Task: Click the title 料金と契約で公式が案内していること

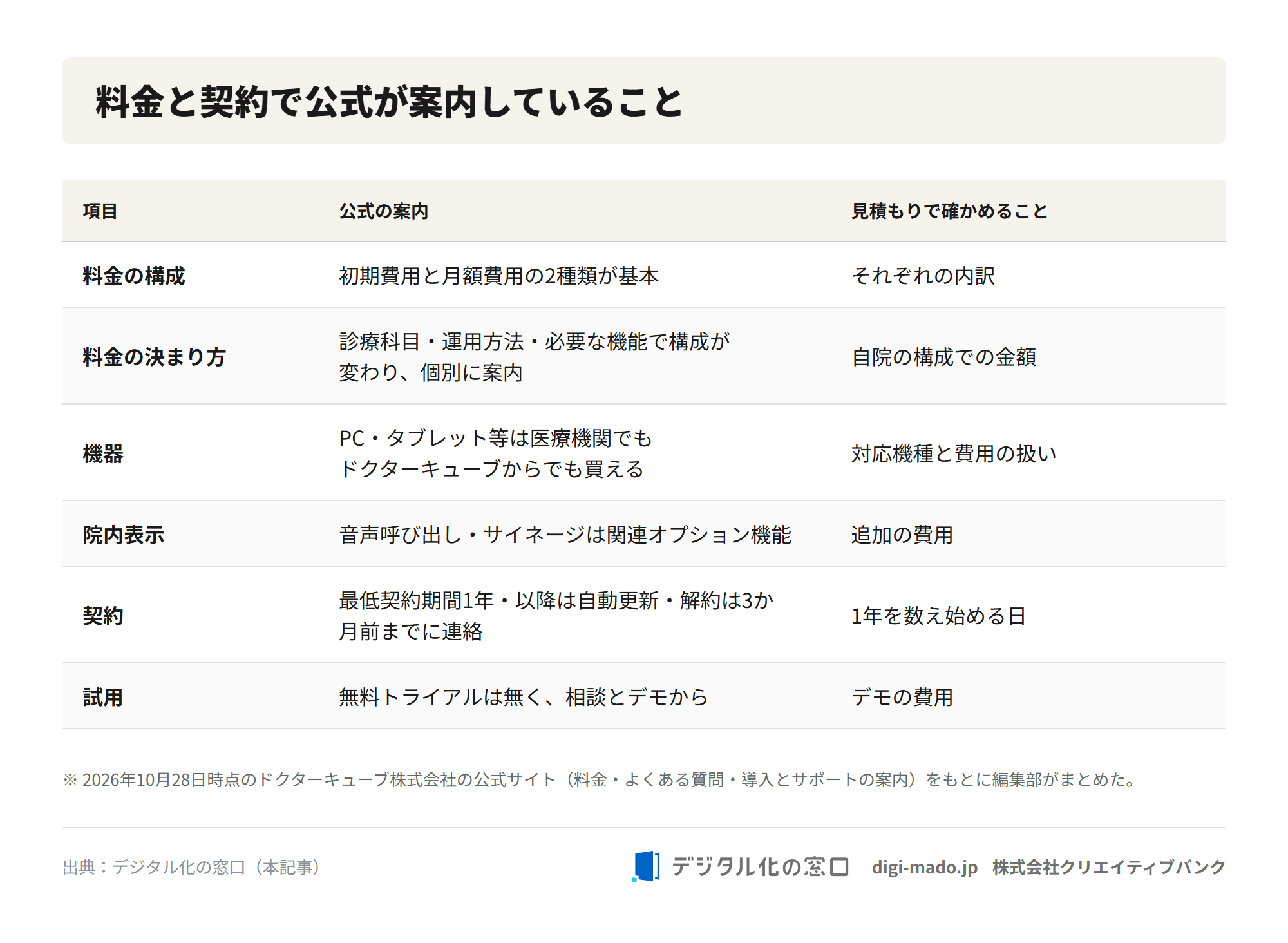Action: [389, 102]
